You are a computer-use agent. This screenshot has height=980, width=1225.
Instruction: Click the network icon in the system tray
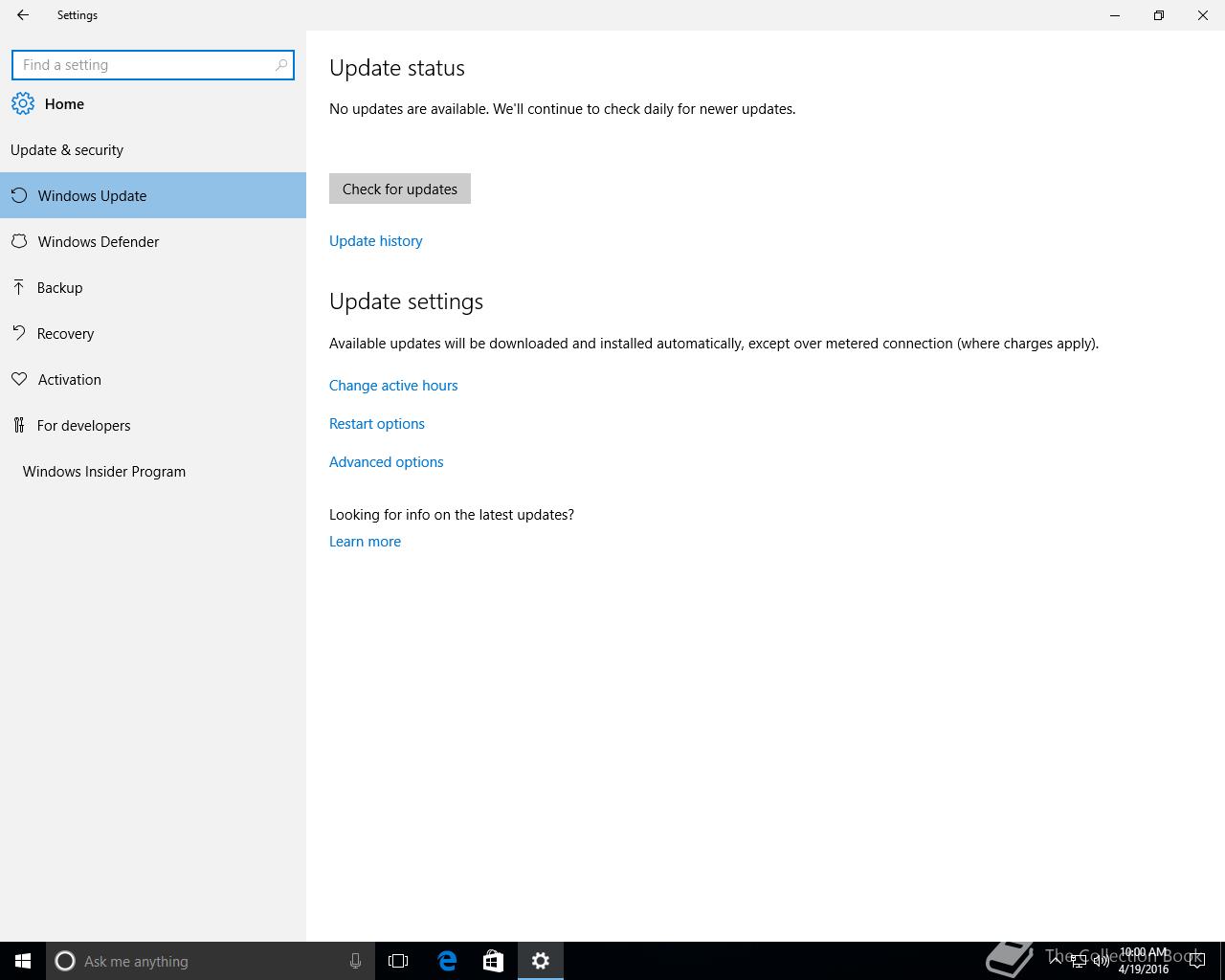click(1079, 961)
